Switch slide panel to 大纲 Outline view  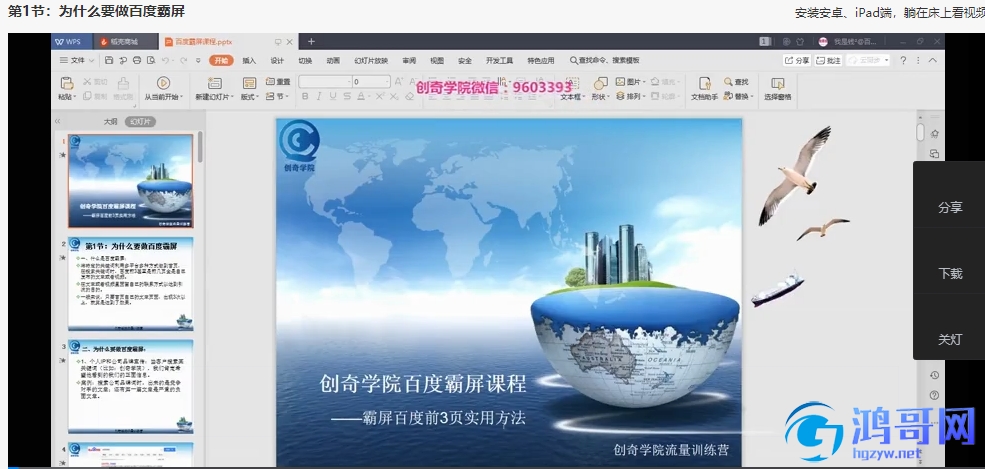(x=111, y=121)
